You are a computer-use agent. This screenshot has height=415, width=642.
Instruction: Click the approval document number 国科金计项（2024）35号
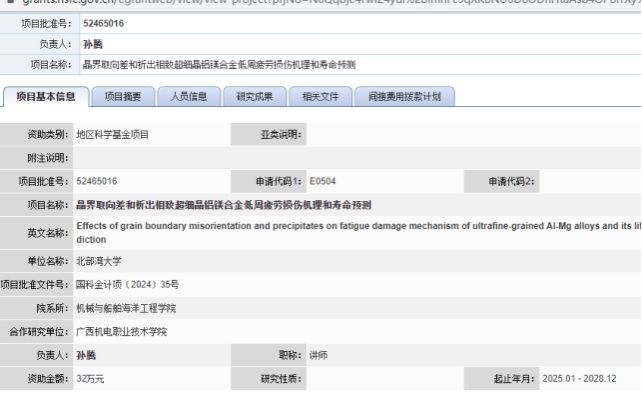click(x=127, y=284)
